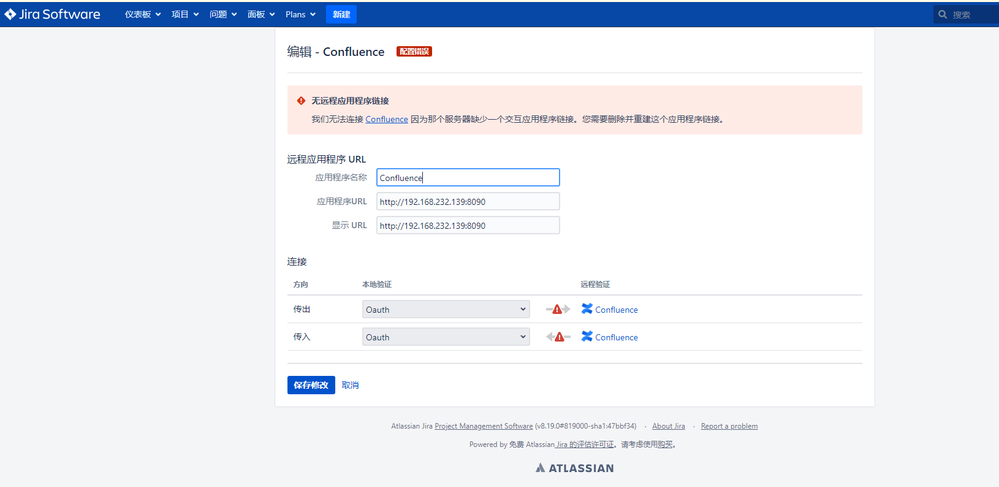
Task: Click the 远程验证 column header
Action: pos(595,284)
